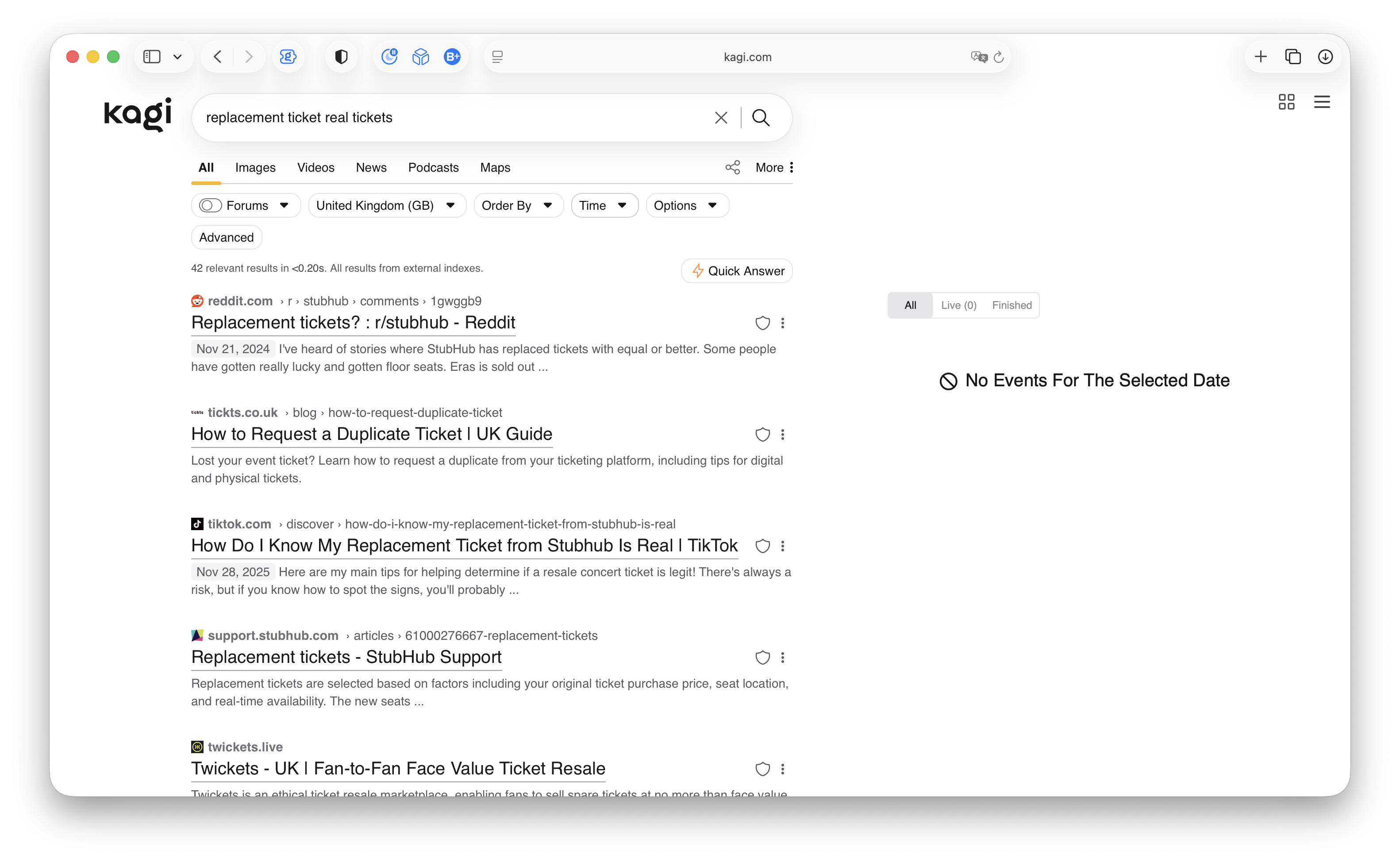Click the search magnifier icon
This screenshot has height=862, width=1400.
(761, 117)
